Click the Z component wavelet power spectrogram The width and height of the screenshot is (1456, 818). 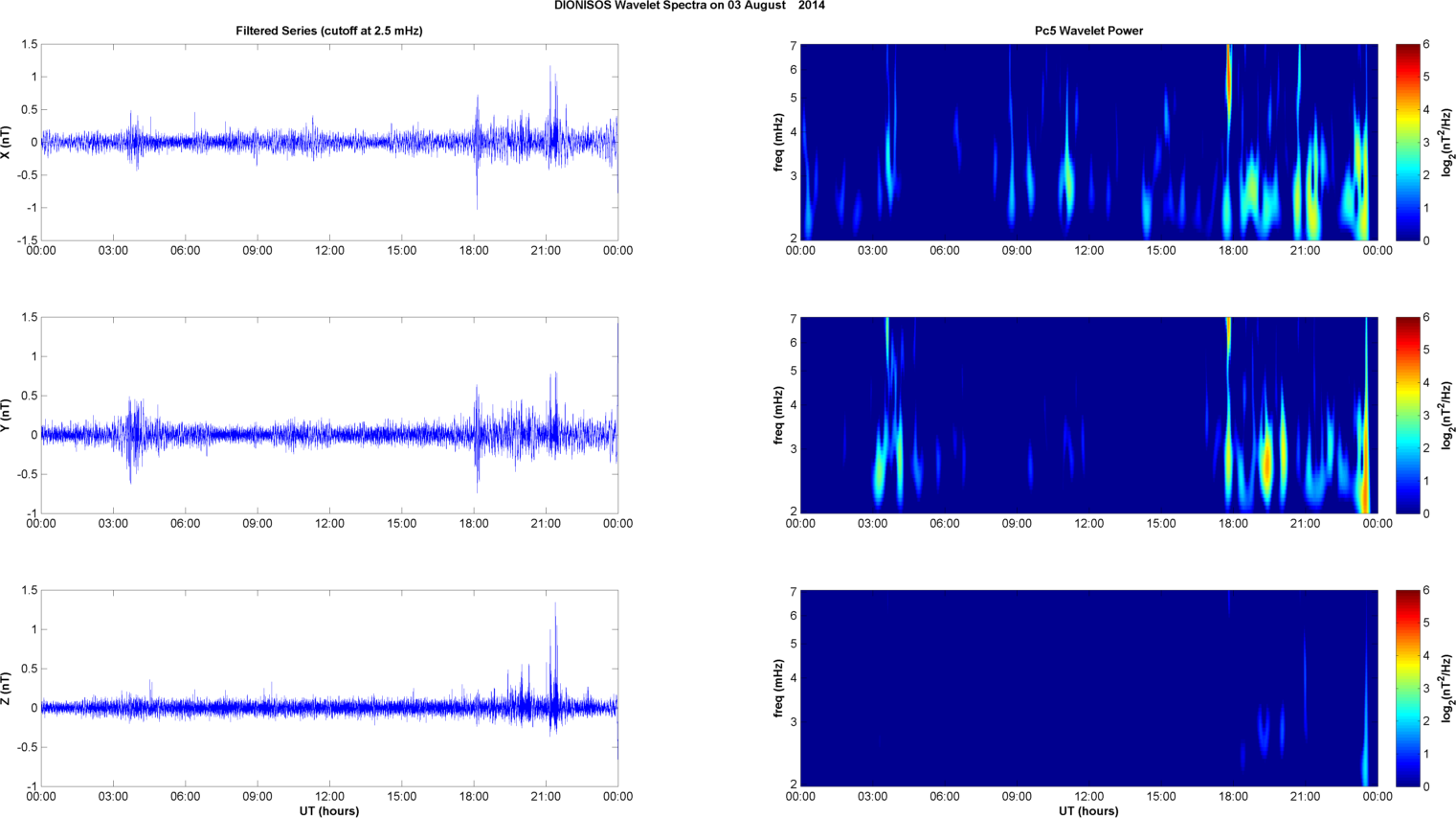[x=1088, y=689]
